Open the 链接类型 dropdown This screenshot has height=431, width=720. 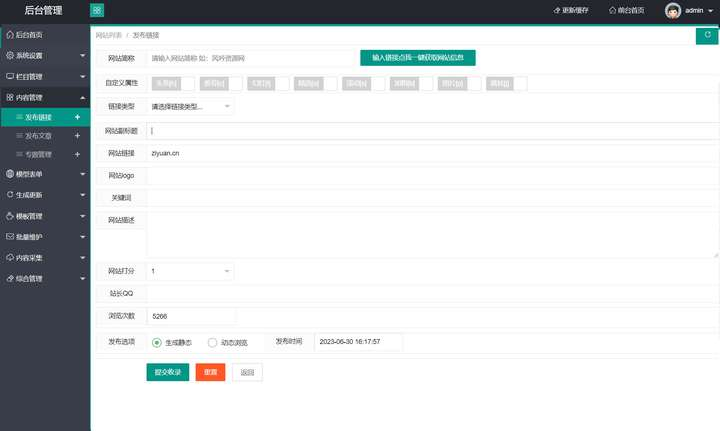(190, 106)
